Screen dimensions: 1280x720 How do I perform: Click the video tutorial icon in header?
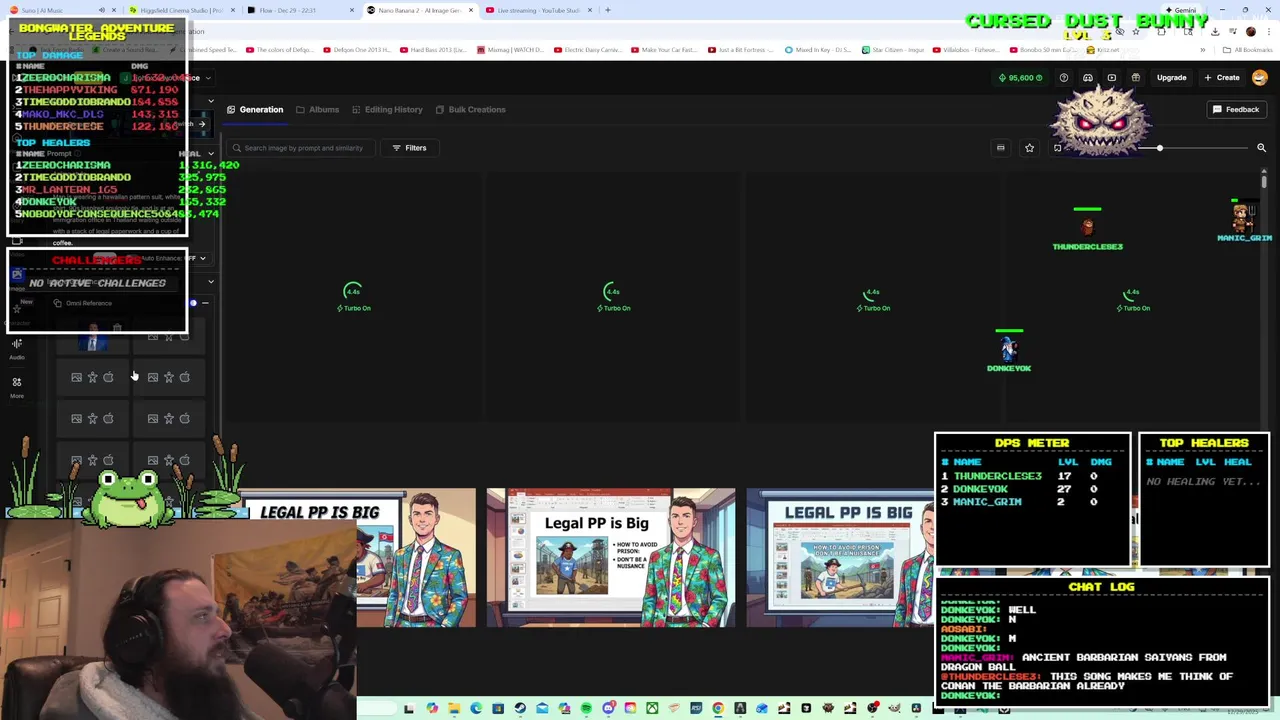(1112, 77)
